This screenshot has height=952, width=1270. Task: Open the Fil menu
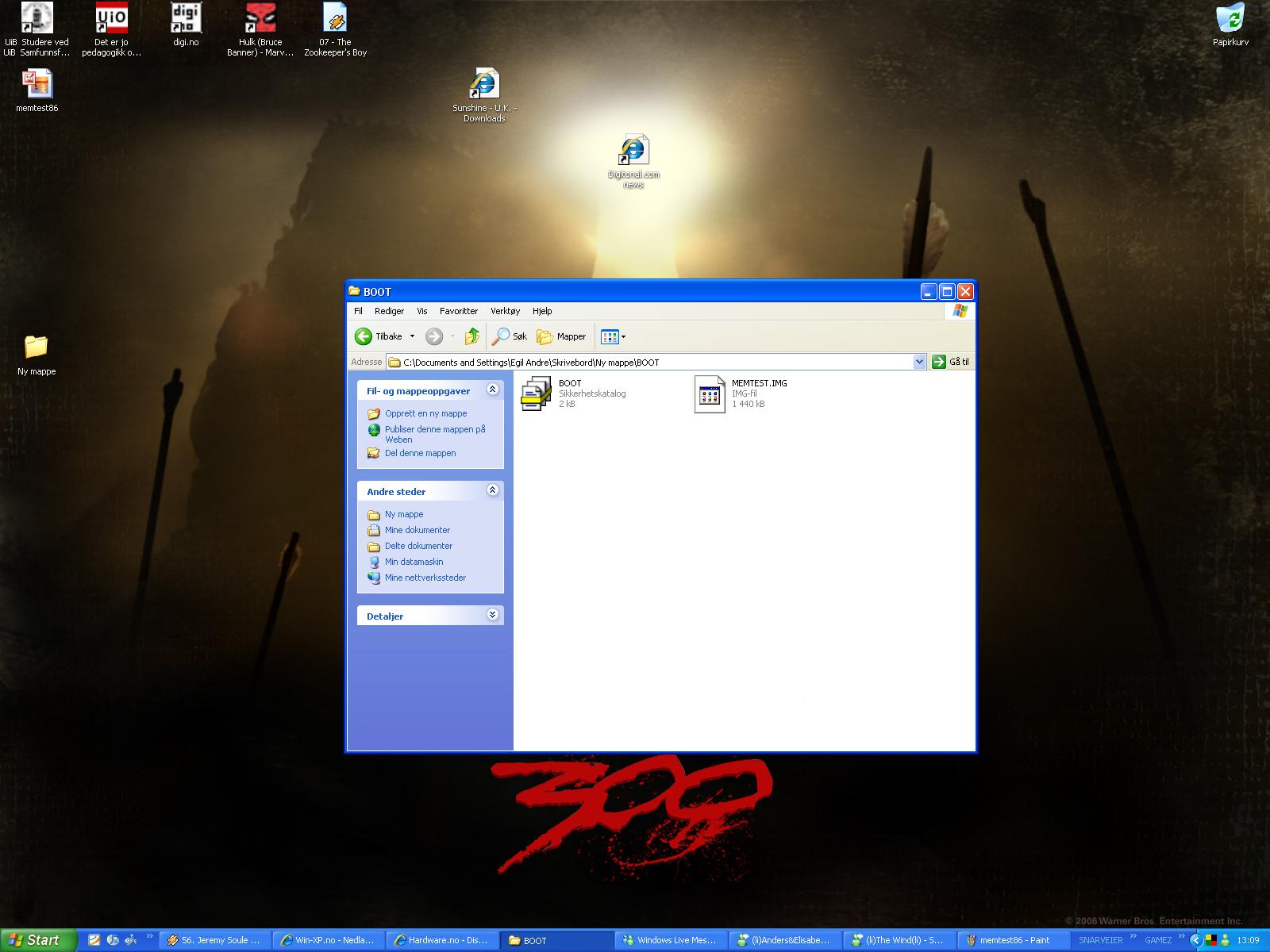point(358,311)
